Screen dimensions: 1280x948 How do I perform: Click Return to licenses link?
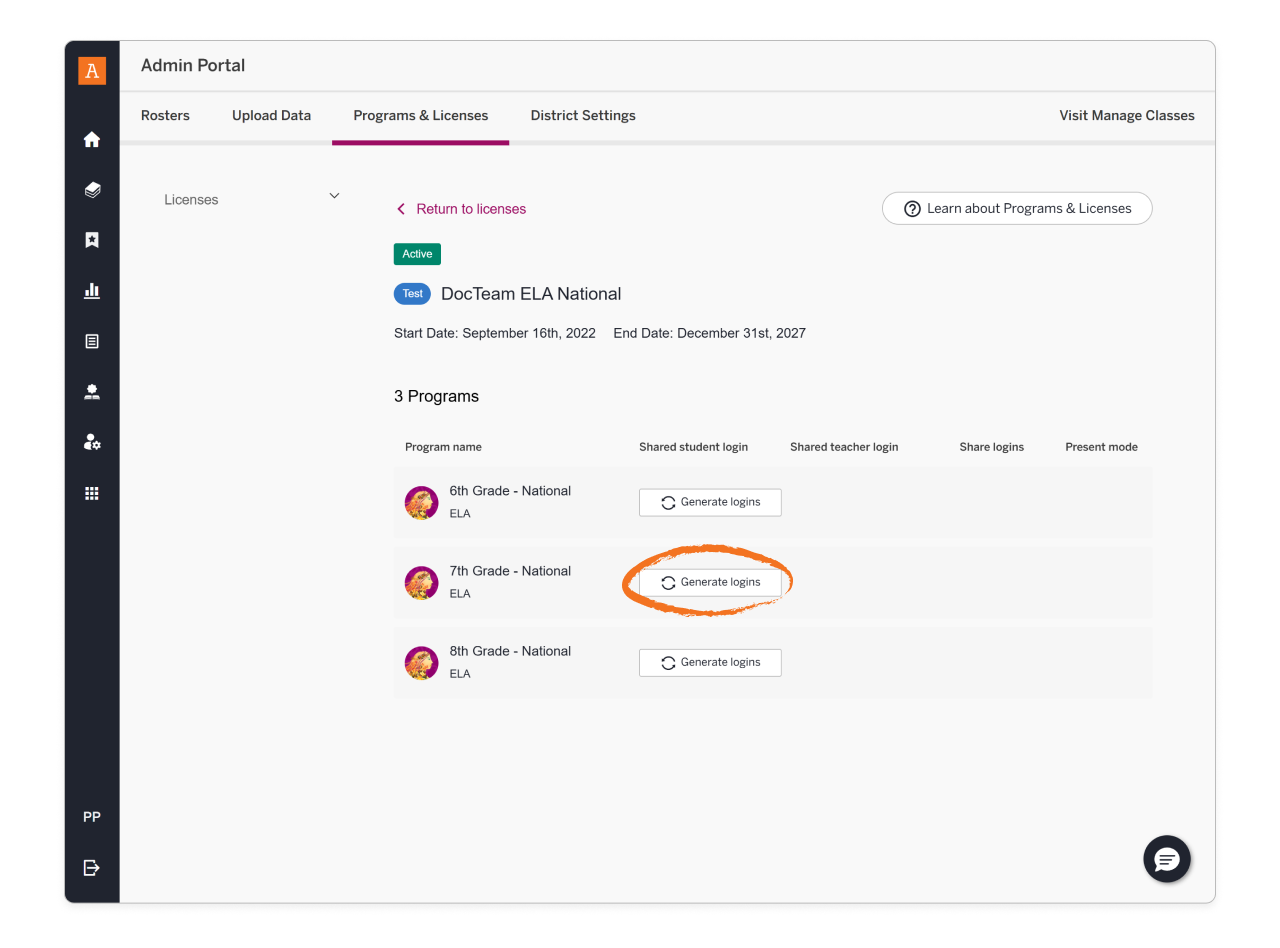[x=461, y=209]
